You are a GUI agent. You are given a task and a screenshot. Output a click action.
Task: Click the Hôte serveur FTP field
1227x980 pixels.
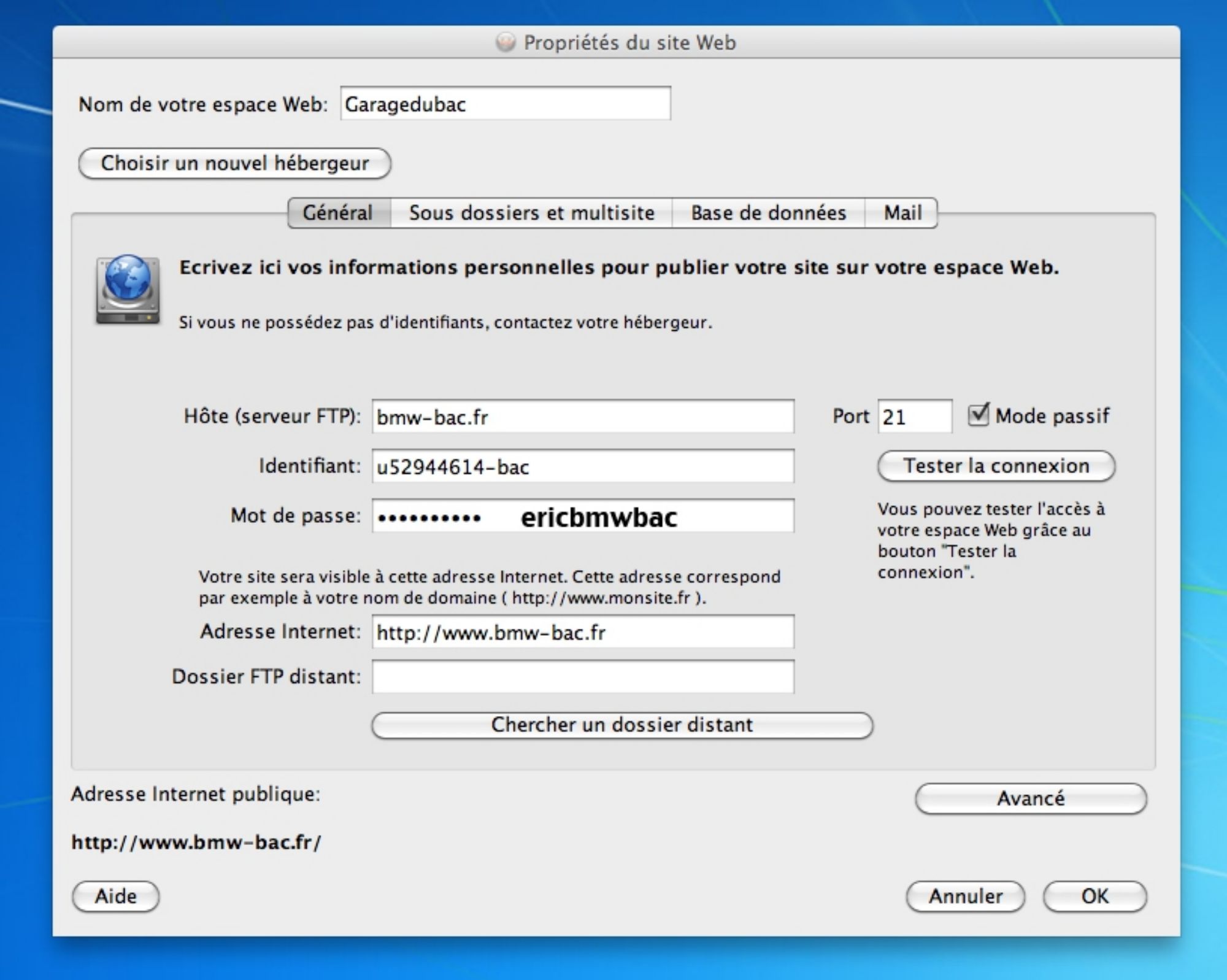[x=582, y=417]
